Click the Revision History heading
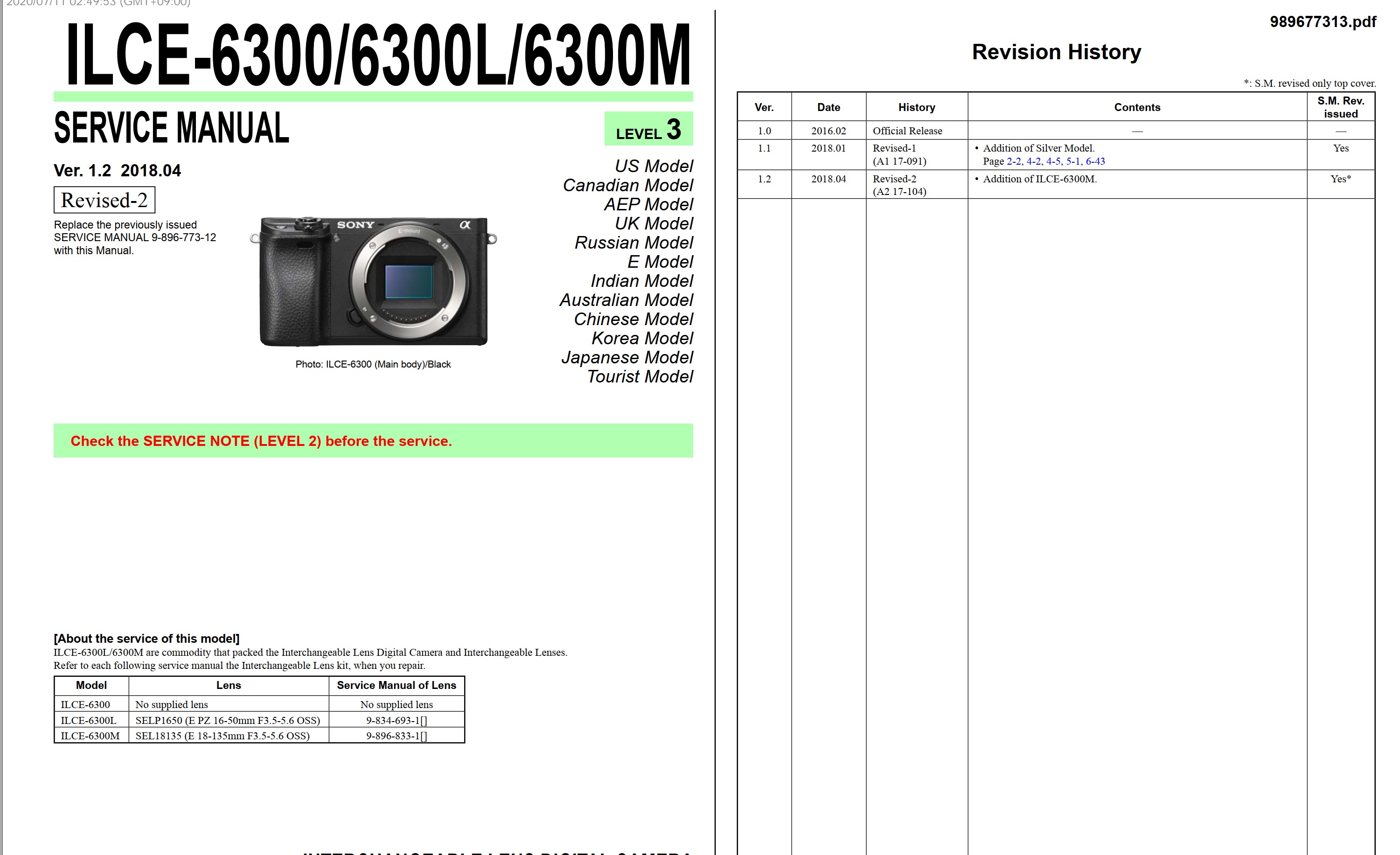This screenshot has width=1400, height=855. pos(1056,52)
